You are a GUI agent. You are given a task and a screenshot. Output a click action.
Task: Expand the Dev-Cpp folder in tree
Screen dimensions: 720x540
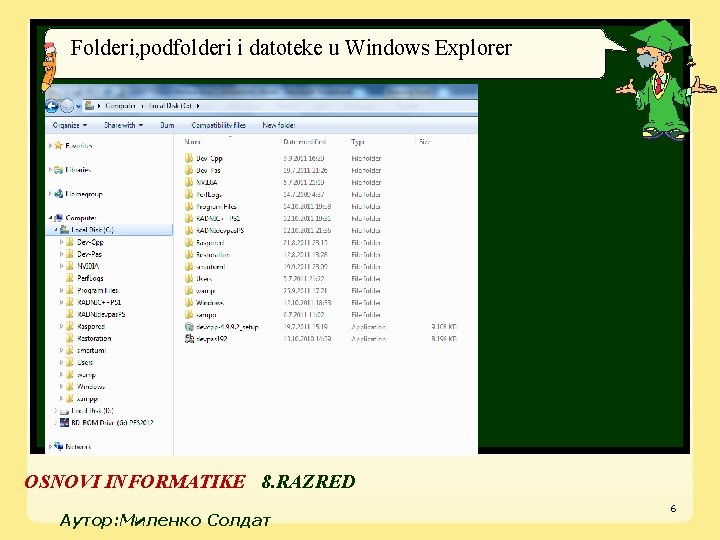coord(61,242)
